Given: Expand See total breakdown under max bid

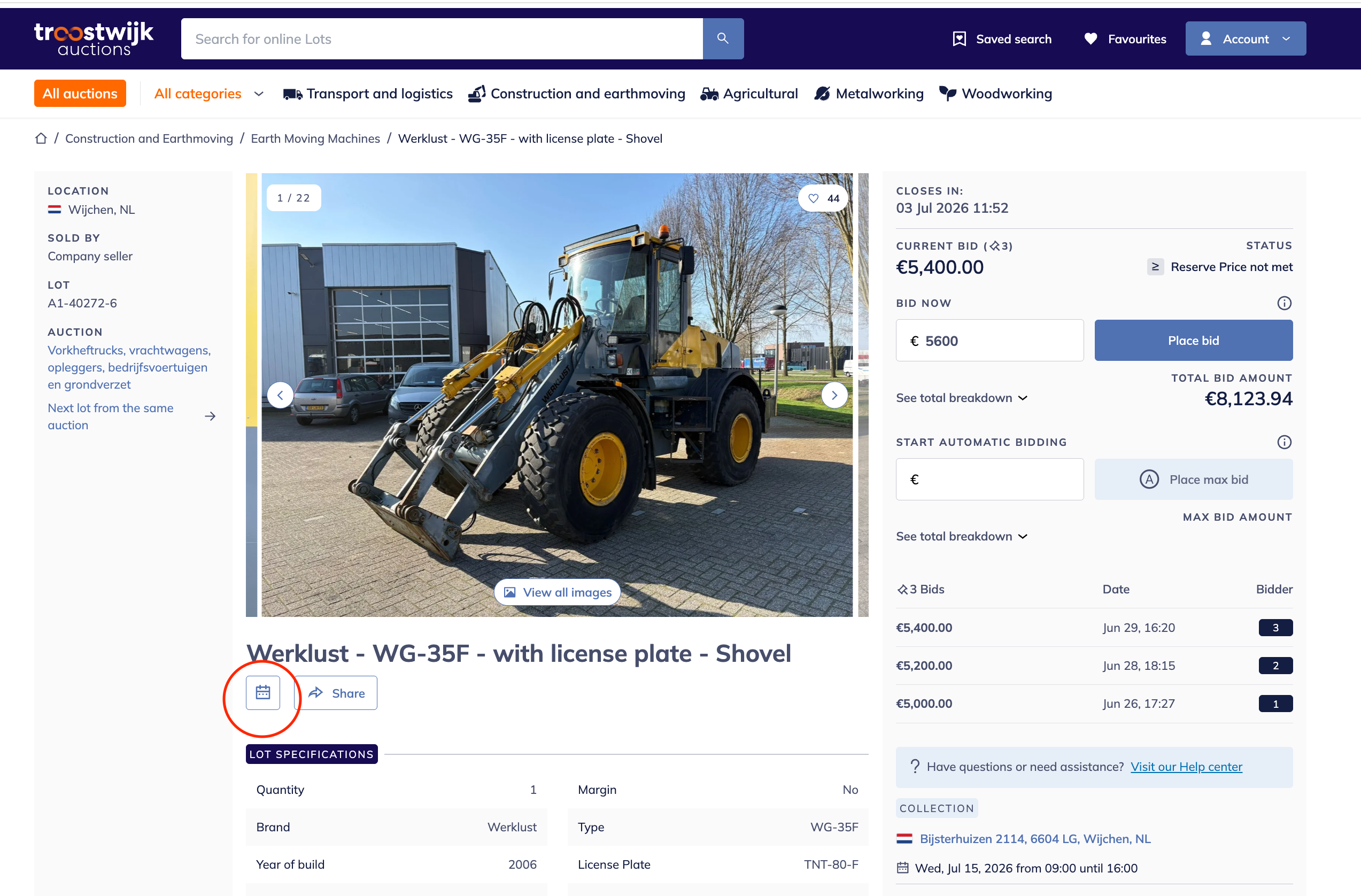Looking at the screenshot, I should [962, 536].
